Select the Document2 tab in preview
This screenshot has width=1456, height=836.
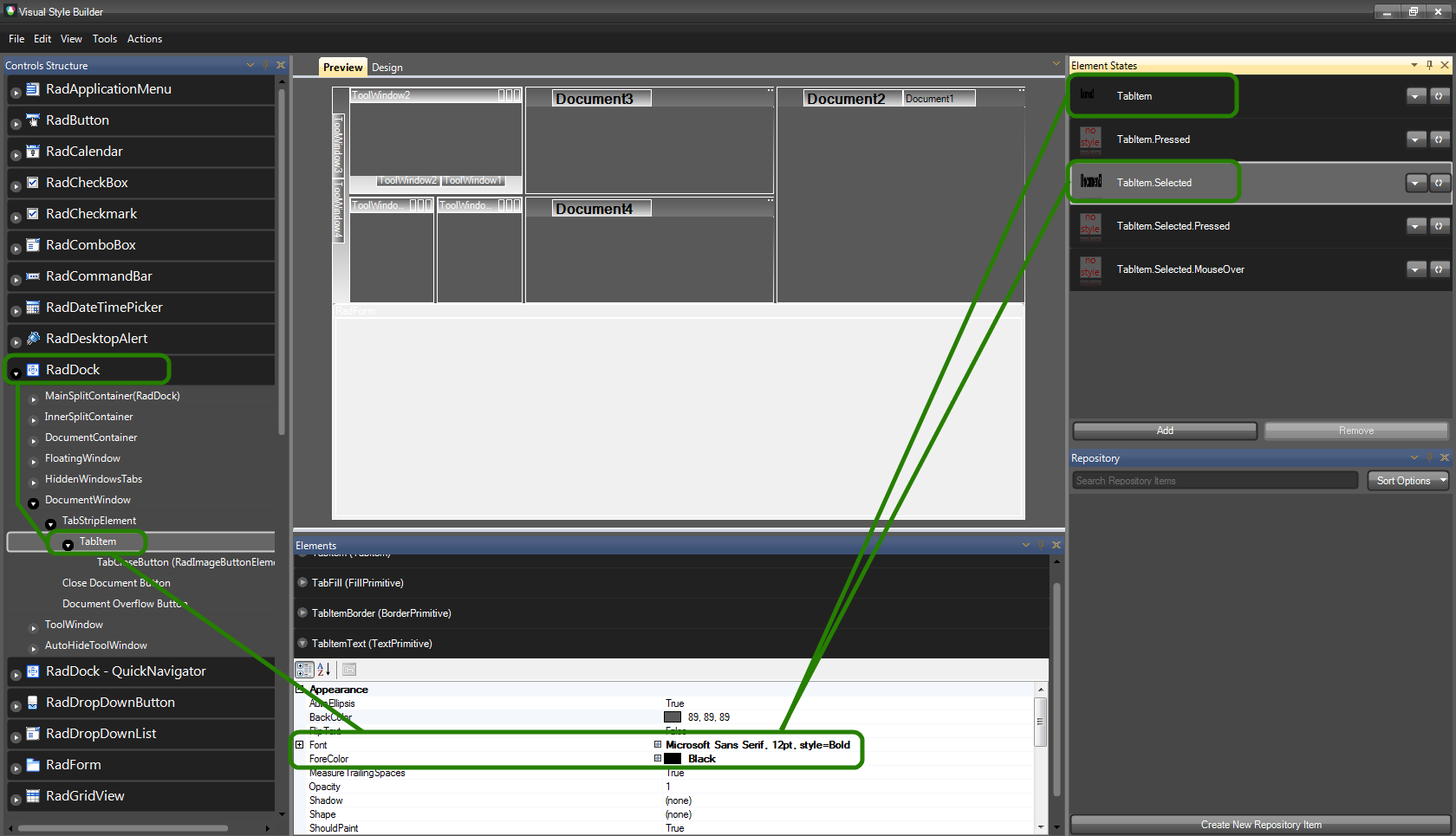pos(854,99)
